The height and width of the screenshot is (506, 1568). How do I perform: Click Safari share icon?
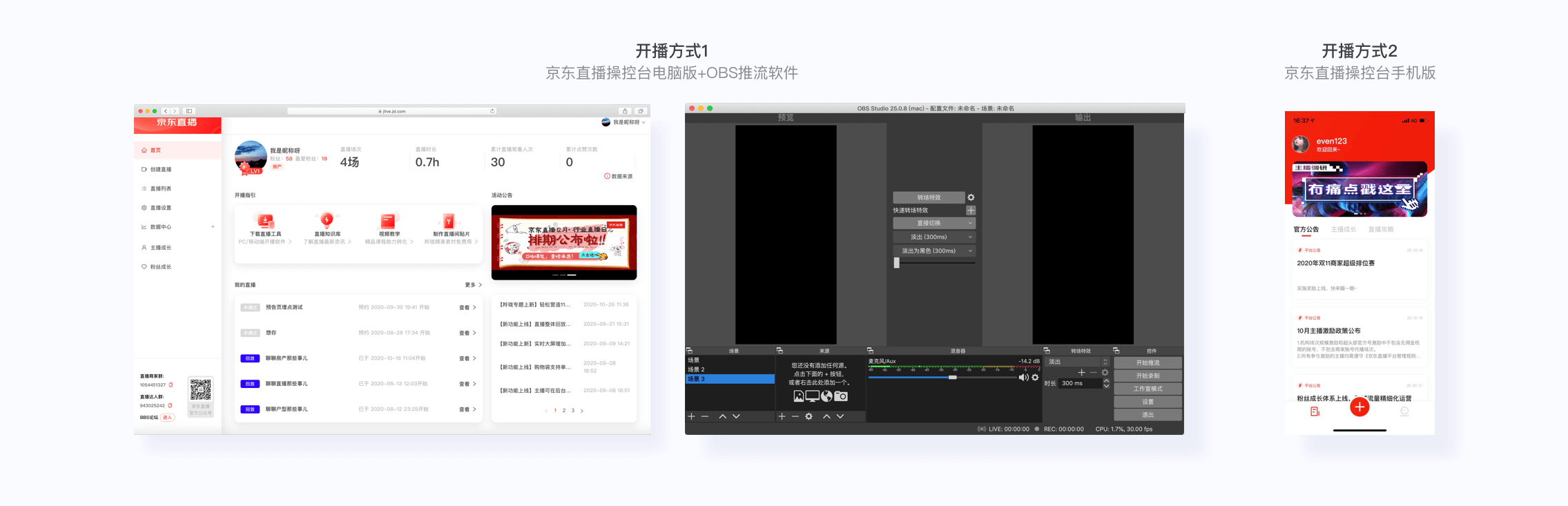625,111
